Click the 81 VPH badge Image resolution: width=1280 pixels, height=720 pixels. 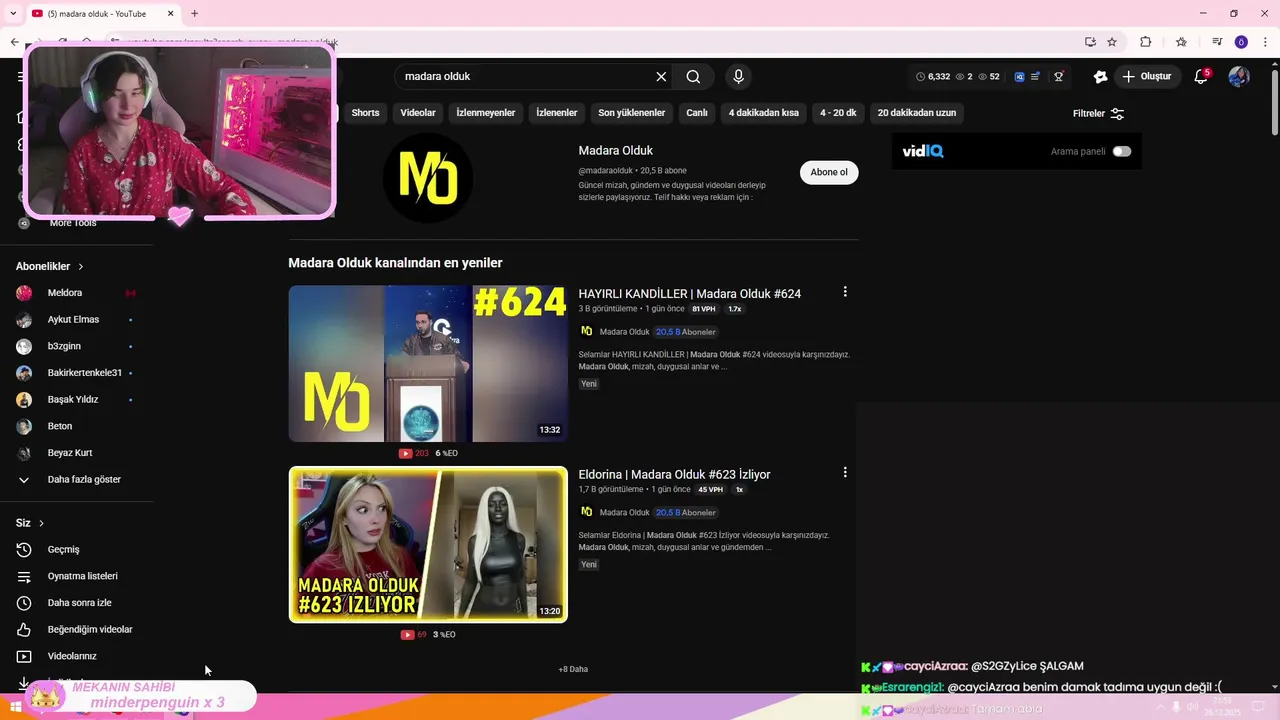[x=704, y=309]
